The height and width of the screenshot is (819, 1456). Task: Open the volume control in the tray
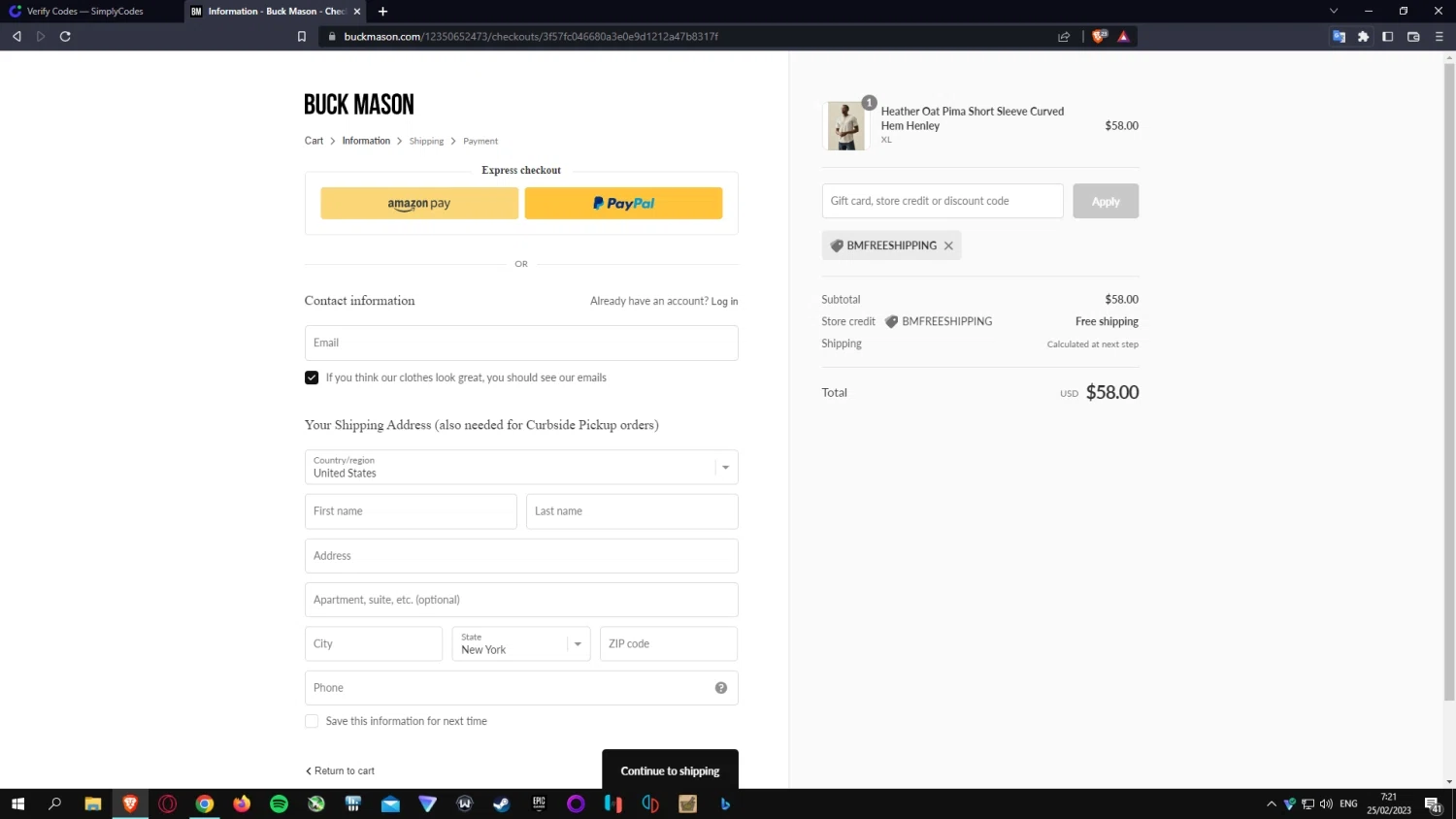(1326, 803)
